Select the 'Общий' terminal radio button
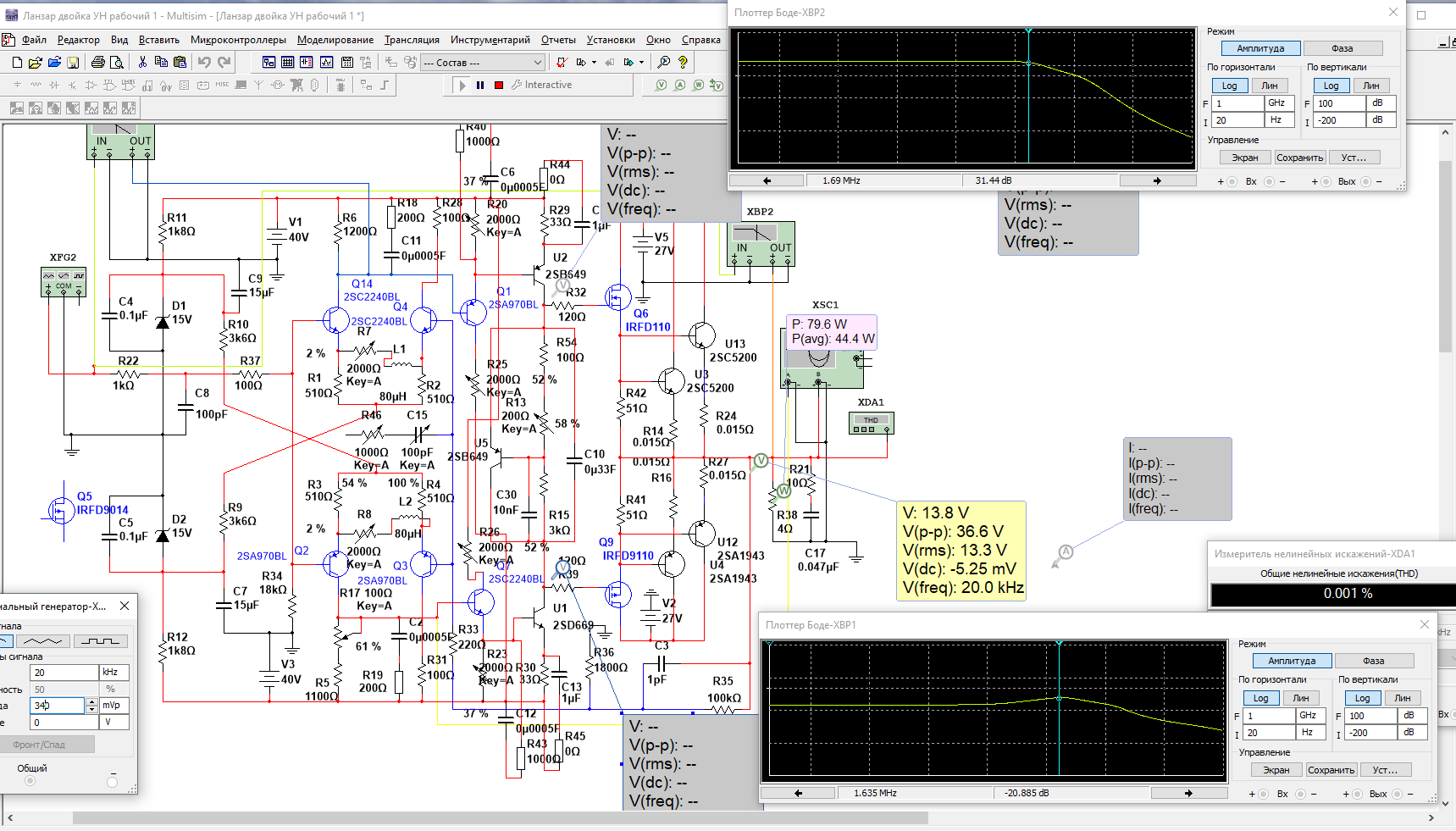This screenshot has height=831, width=1456. pyautogui.click(x=30, y=781)
